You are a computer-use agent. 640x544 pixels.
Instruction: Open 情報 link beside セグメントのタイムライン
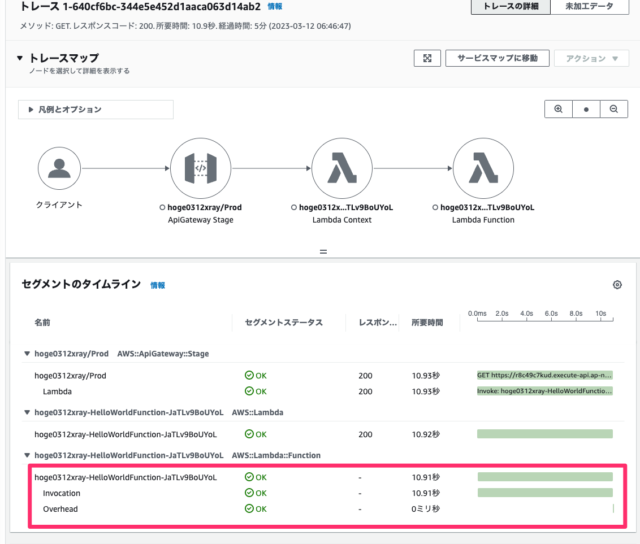[x=158, y=285]
